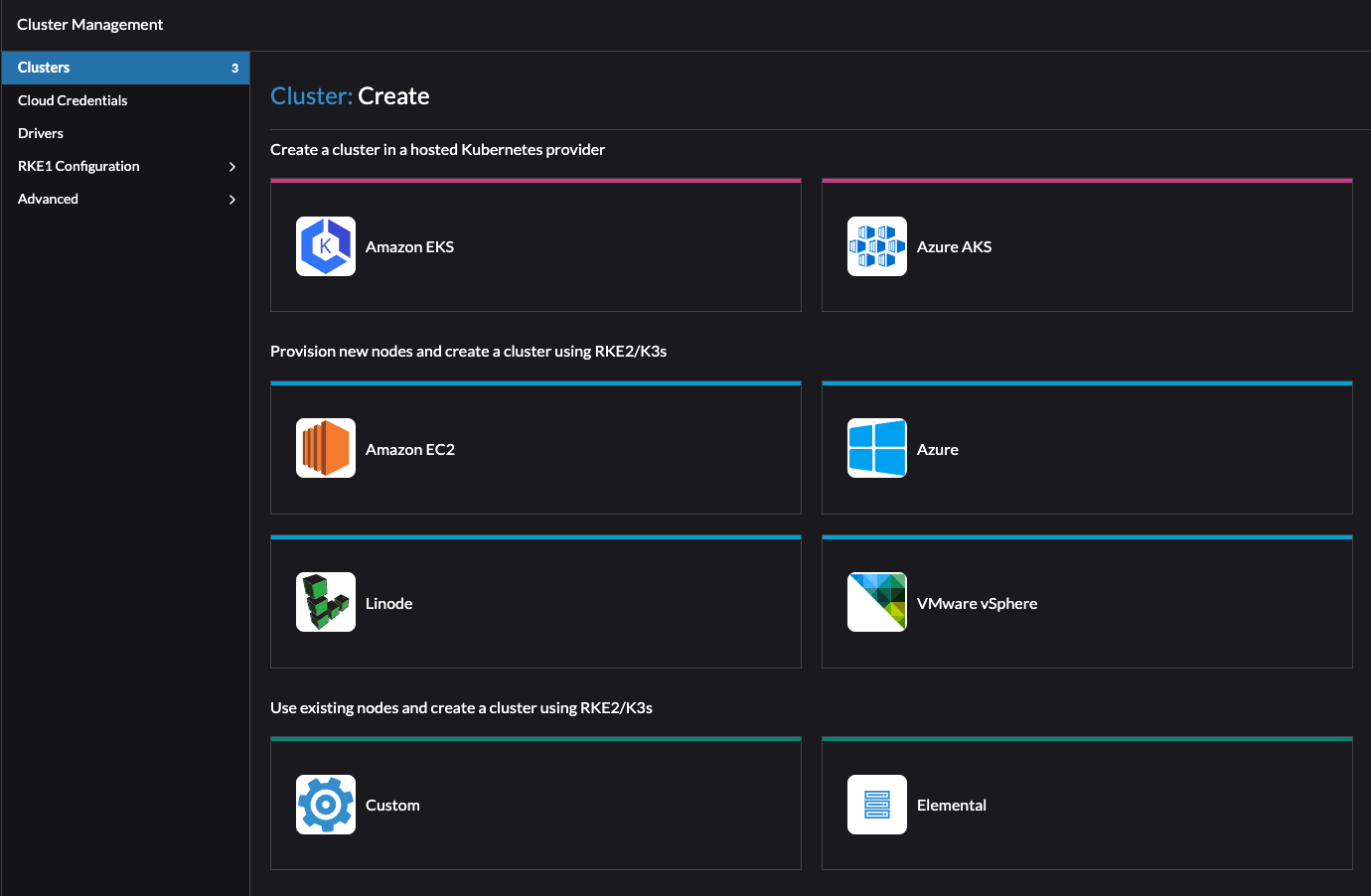Choose the Azure AKS provider label
Image resolution: width=1371 pixels, height=896 pixels.
click(954, 246)
